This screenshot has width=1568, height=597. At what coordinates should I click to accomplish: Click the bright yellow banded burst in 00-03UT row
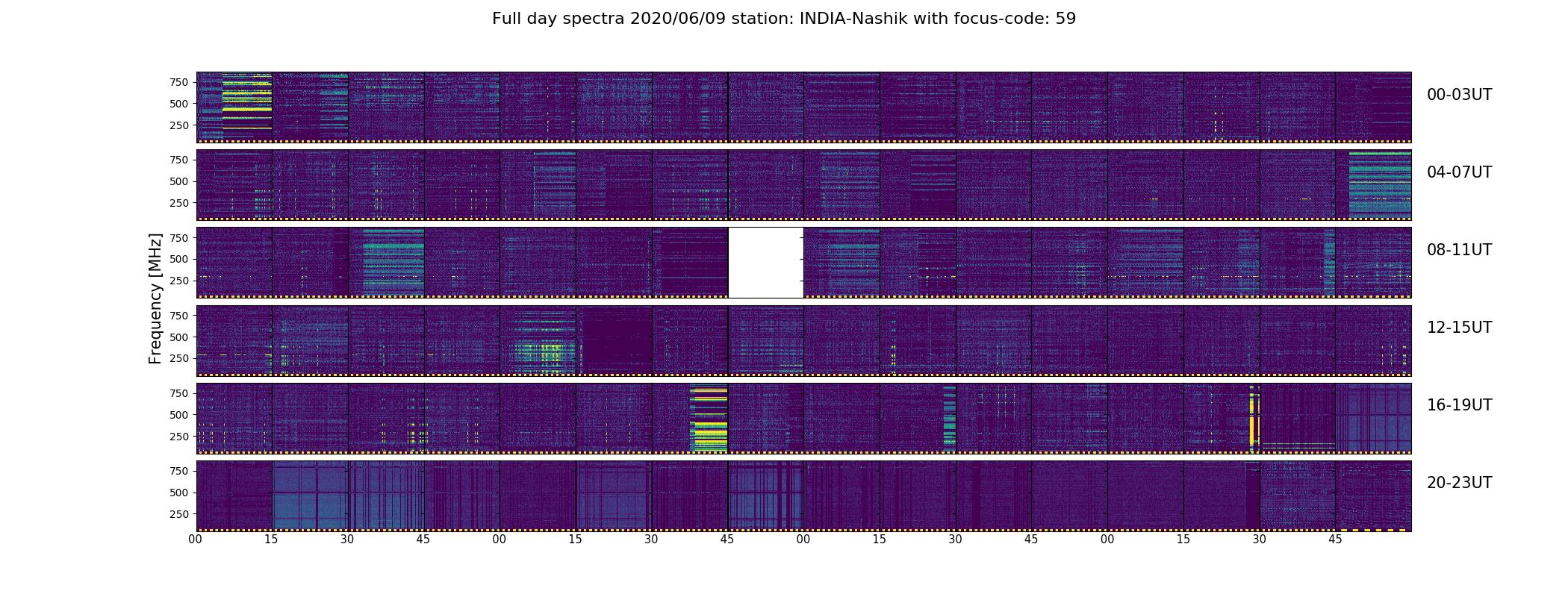click(247, 106)
